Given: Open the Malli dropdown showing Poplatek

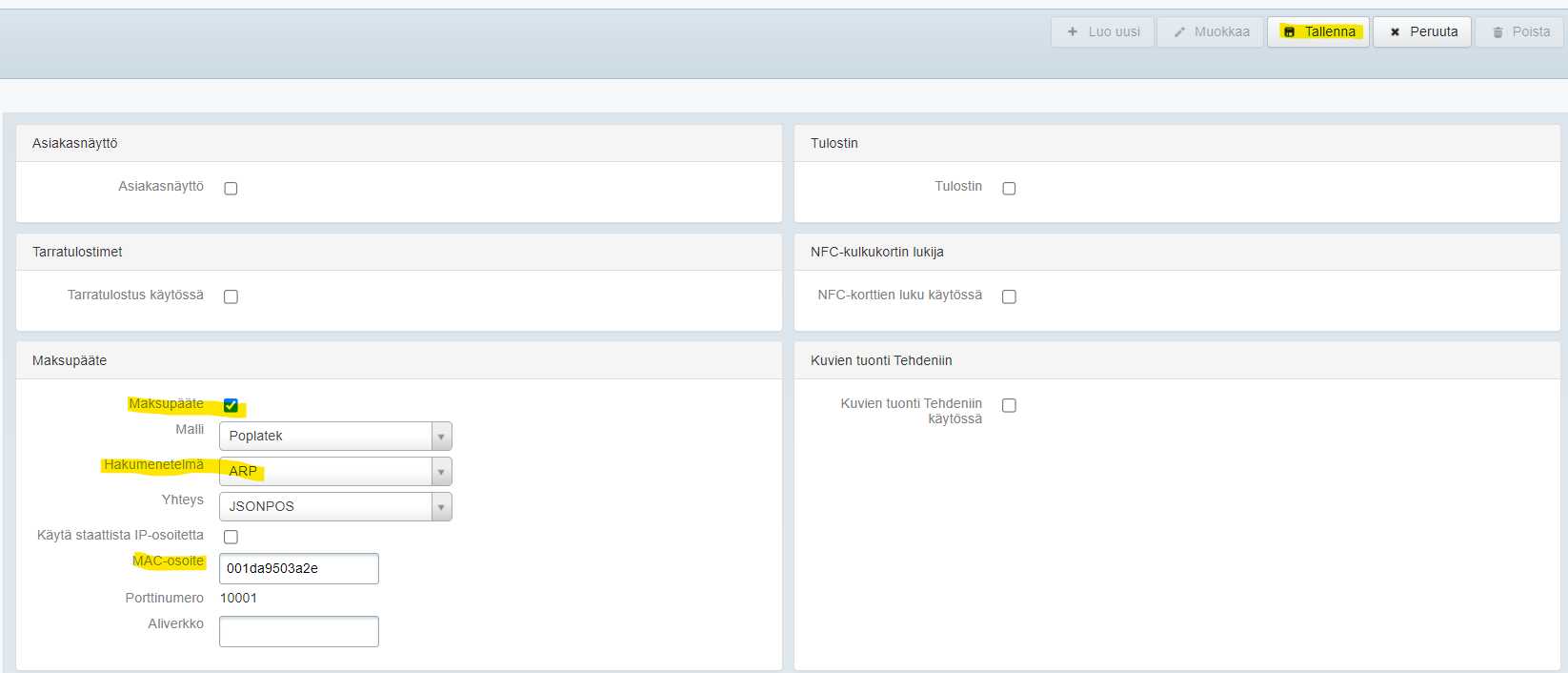Looking at the screenshot, I should click(x=335, y=436).
